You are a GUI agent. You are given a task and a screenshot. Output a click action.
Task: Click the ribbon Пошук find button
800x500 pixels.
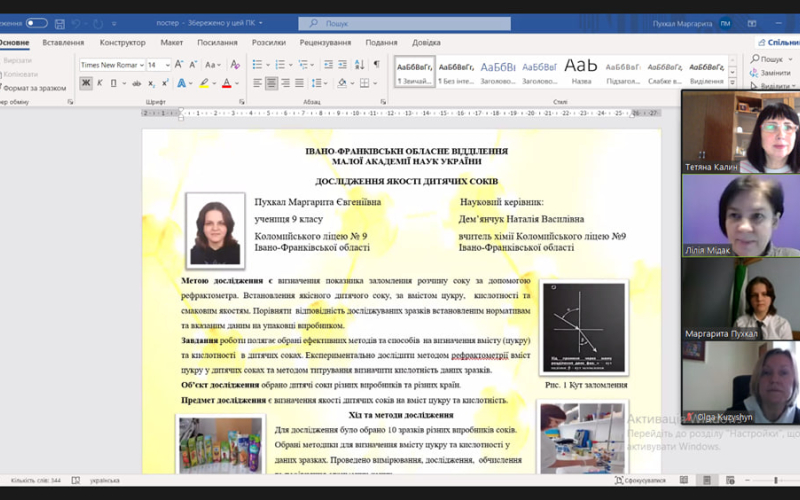coord(770,59)
